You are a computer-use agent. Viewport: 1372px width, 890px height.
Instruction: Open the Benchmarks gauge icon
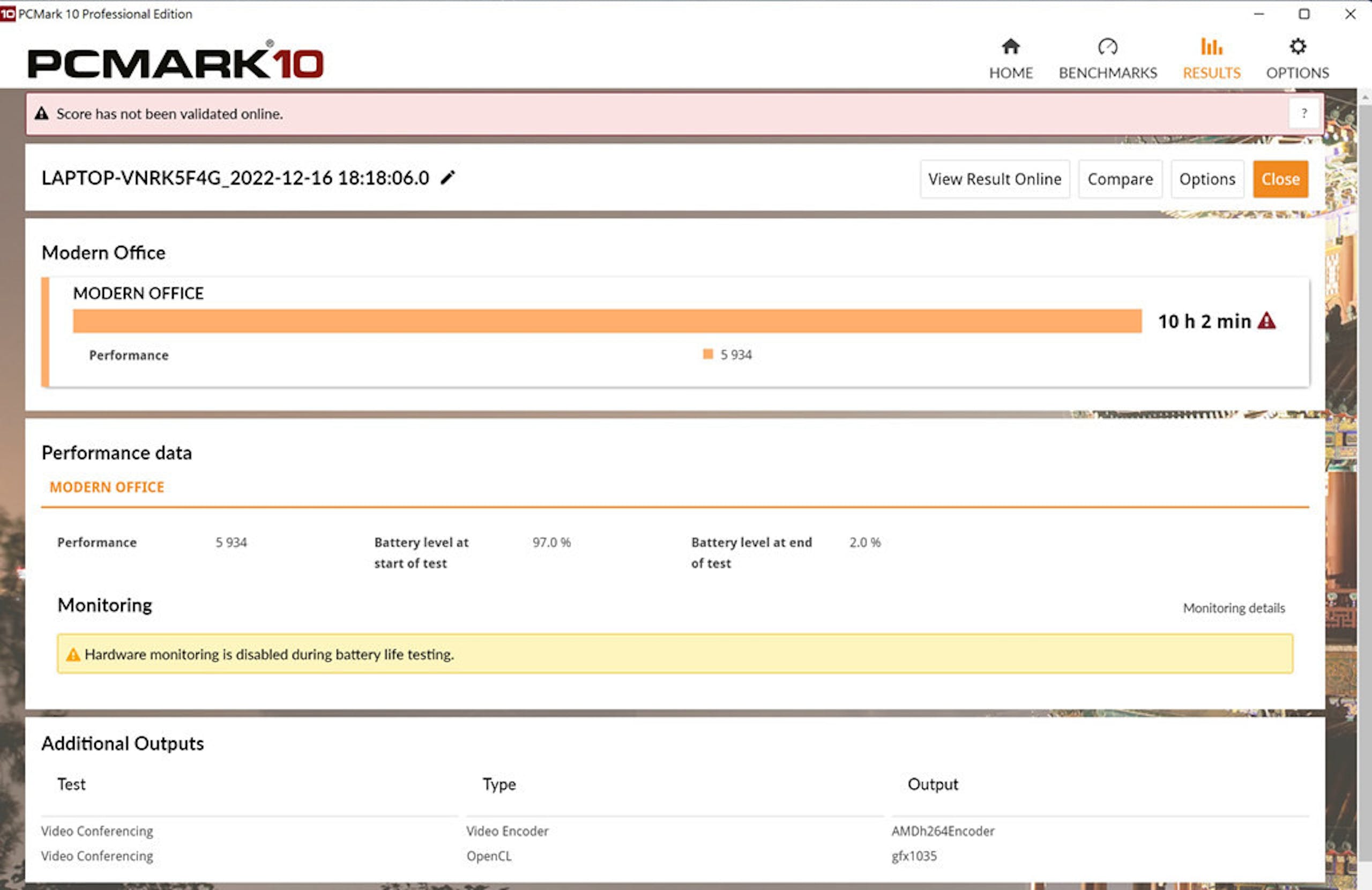[1107, 47]
